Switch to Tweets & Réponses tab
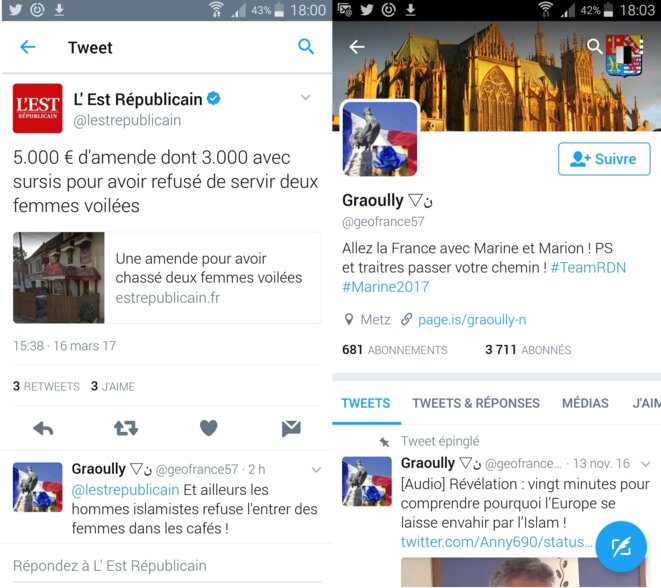 (476, 403)
